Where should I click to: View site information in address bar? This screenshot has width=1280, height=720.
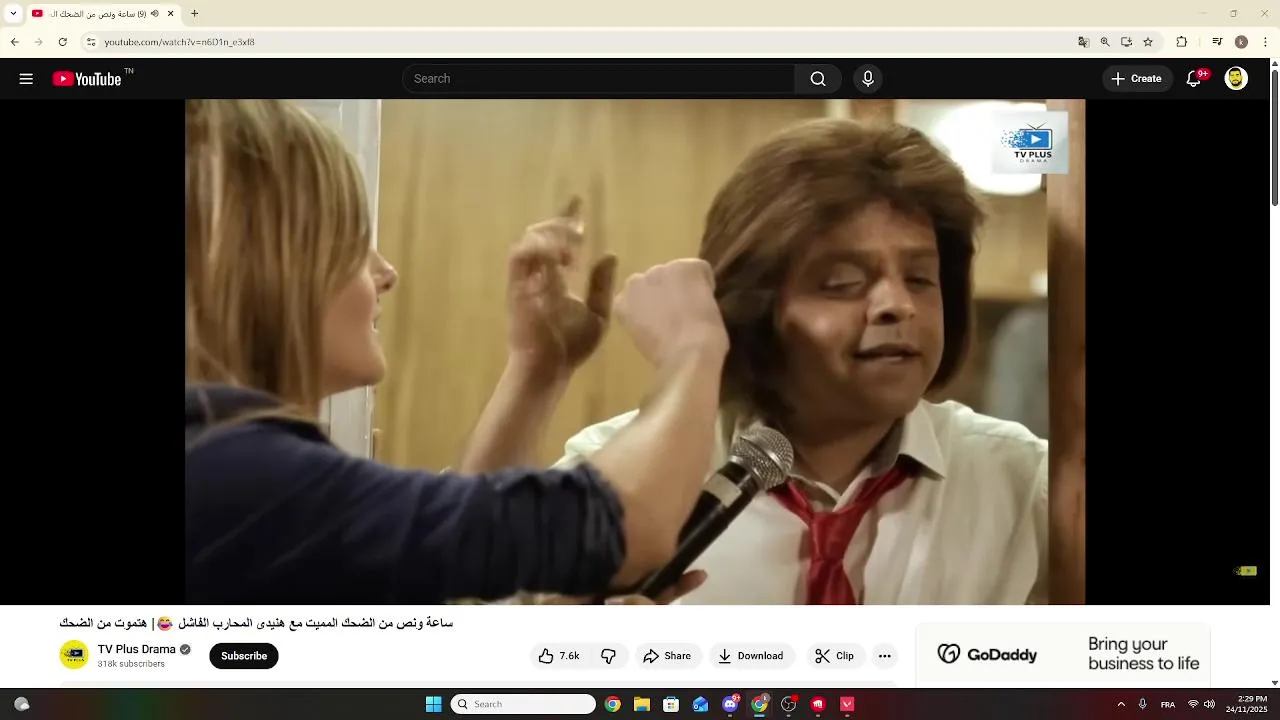(91, 42)
